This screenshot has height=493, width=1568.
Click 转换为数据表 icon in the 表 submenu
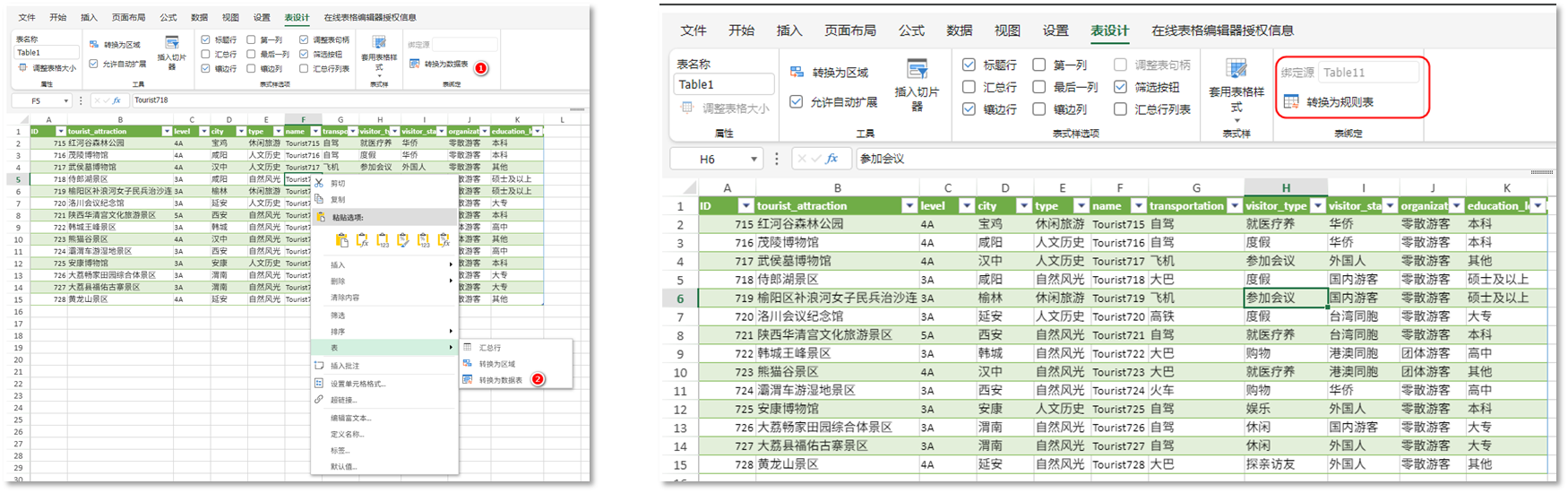click(468, 380)
